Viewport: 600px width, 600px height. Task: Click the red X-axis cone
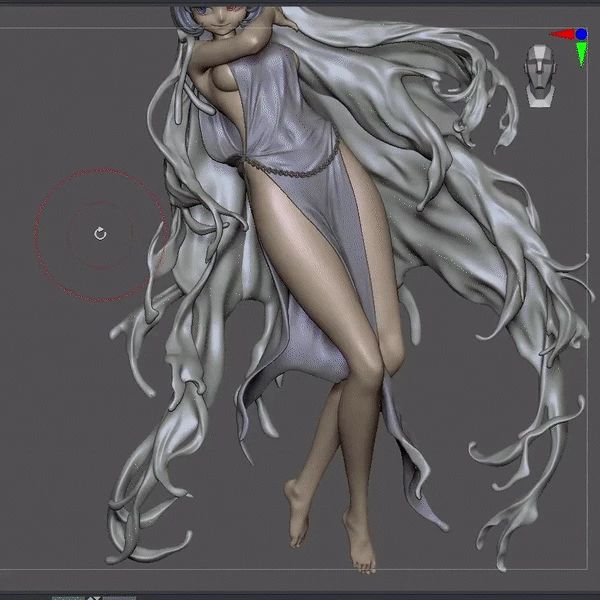tap(562, 34)
